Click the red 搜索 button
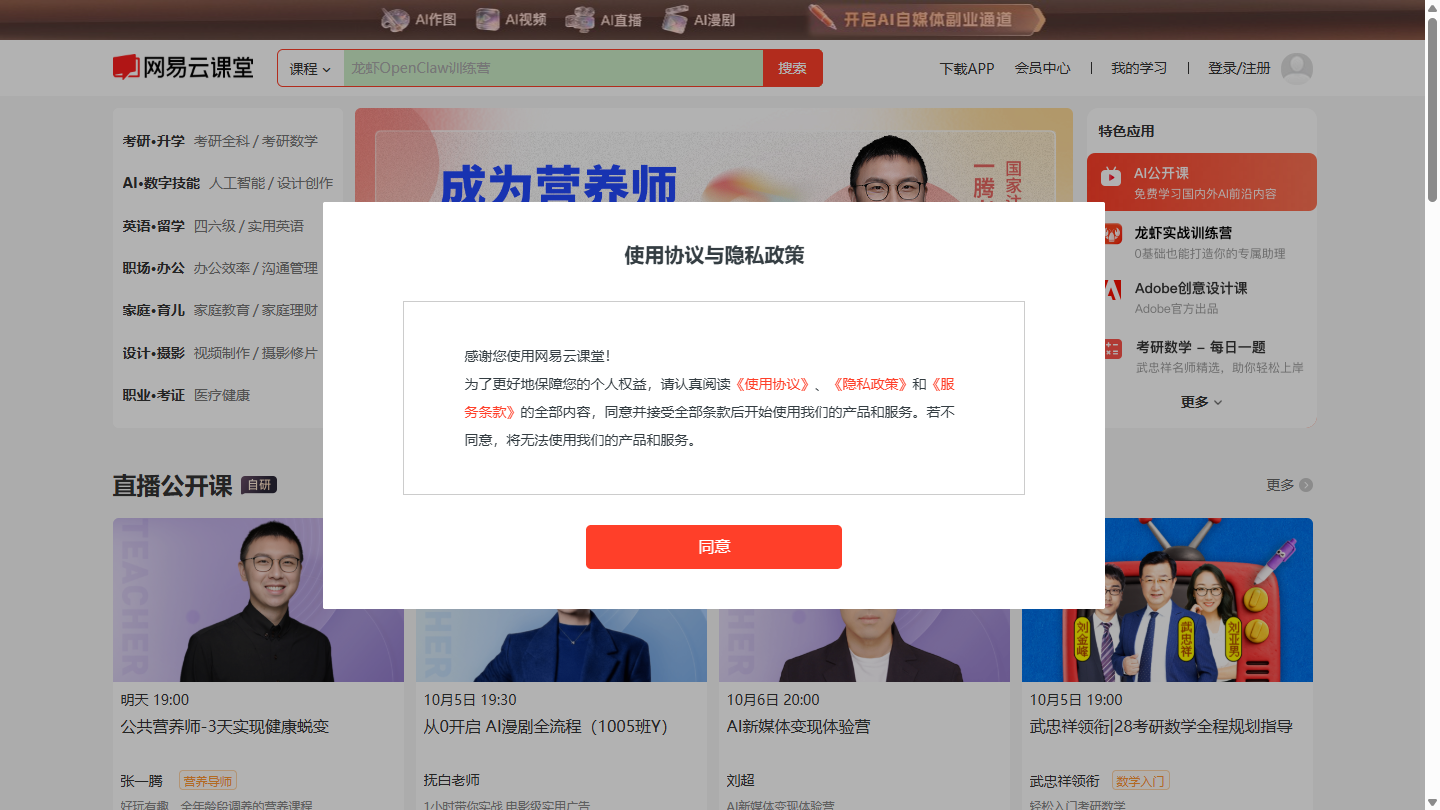The image size is (1440, 810). pyautogui.click(x=792, y=68)
